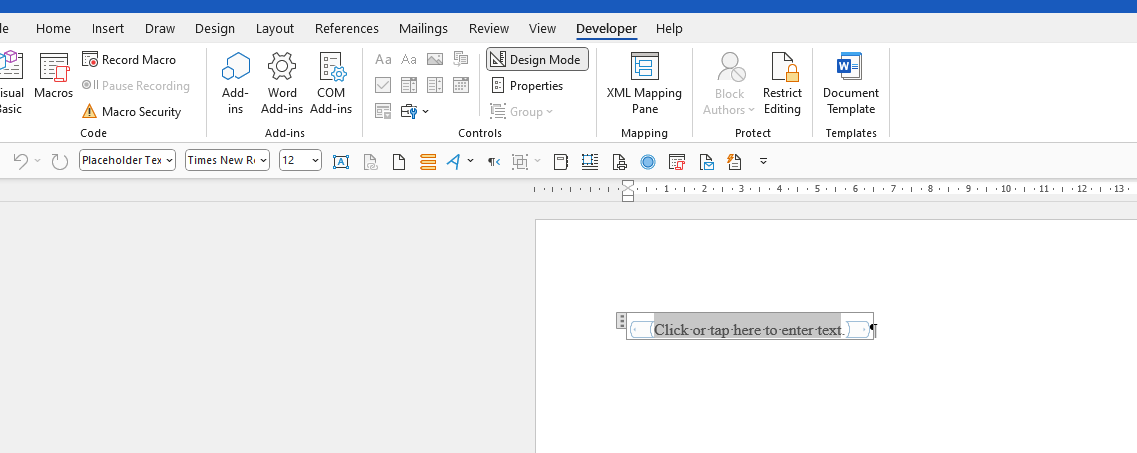Click the text box icon in quick toolbar
The image size is (1137, 453).
click(x=341, y=162)
